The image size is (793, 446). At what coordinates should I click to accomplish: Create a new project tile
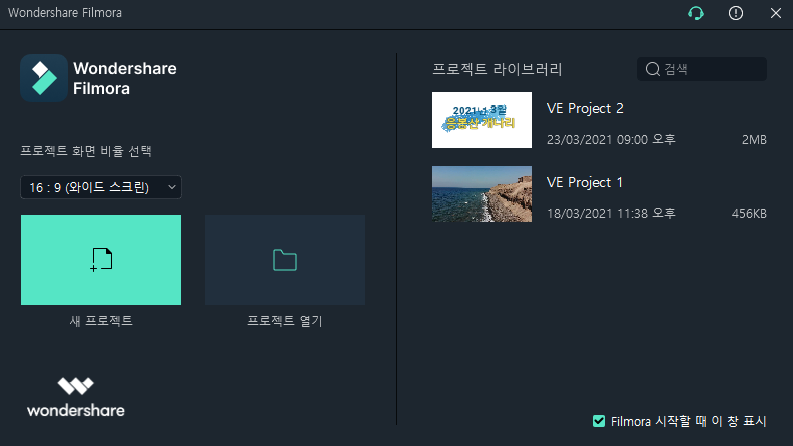click(101, 260)
